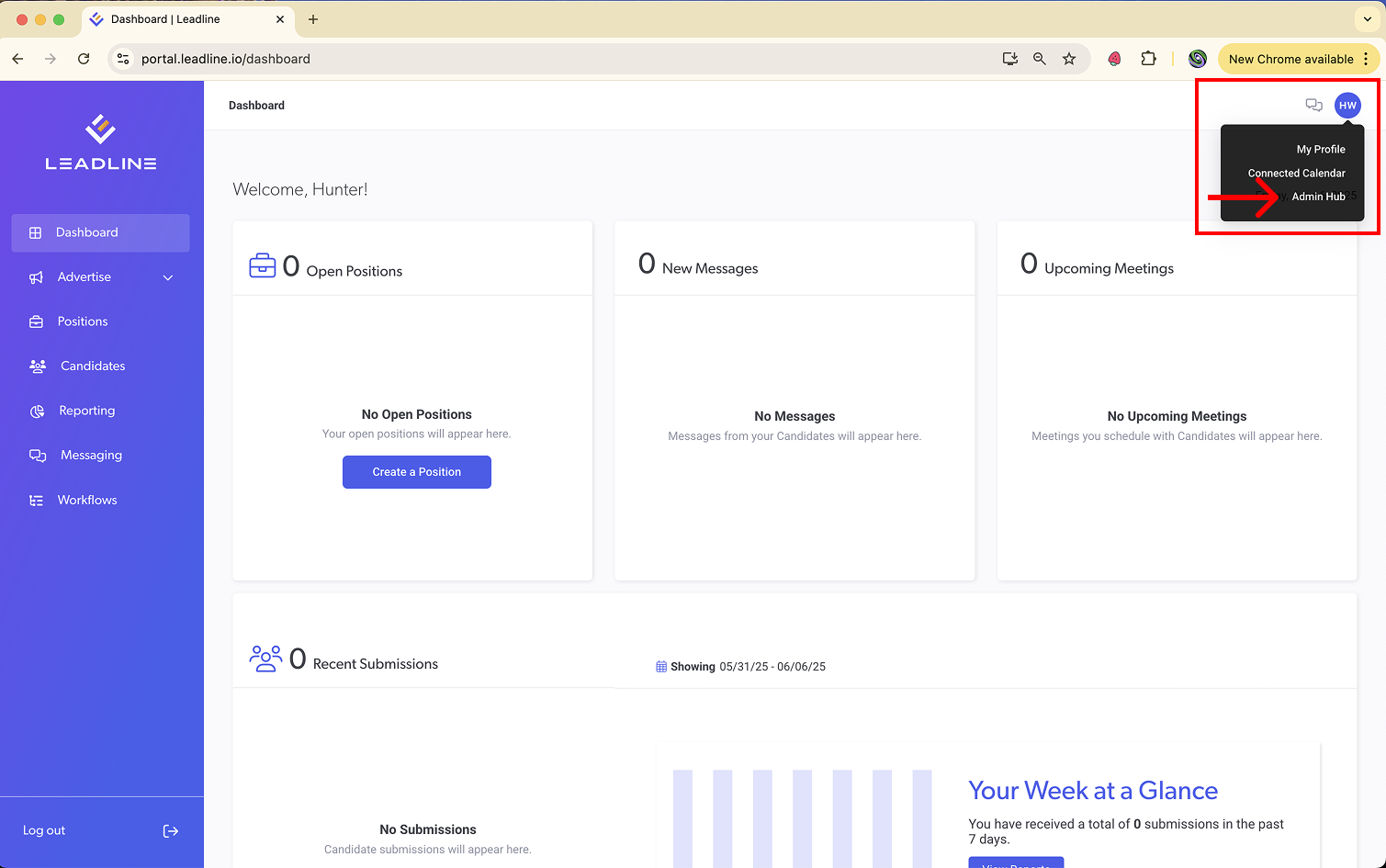
Task: Open Chrome's three-dot menu
Action: click(1367, 59)
